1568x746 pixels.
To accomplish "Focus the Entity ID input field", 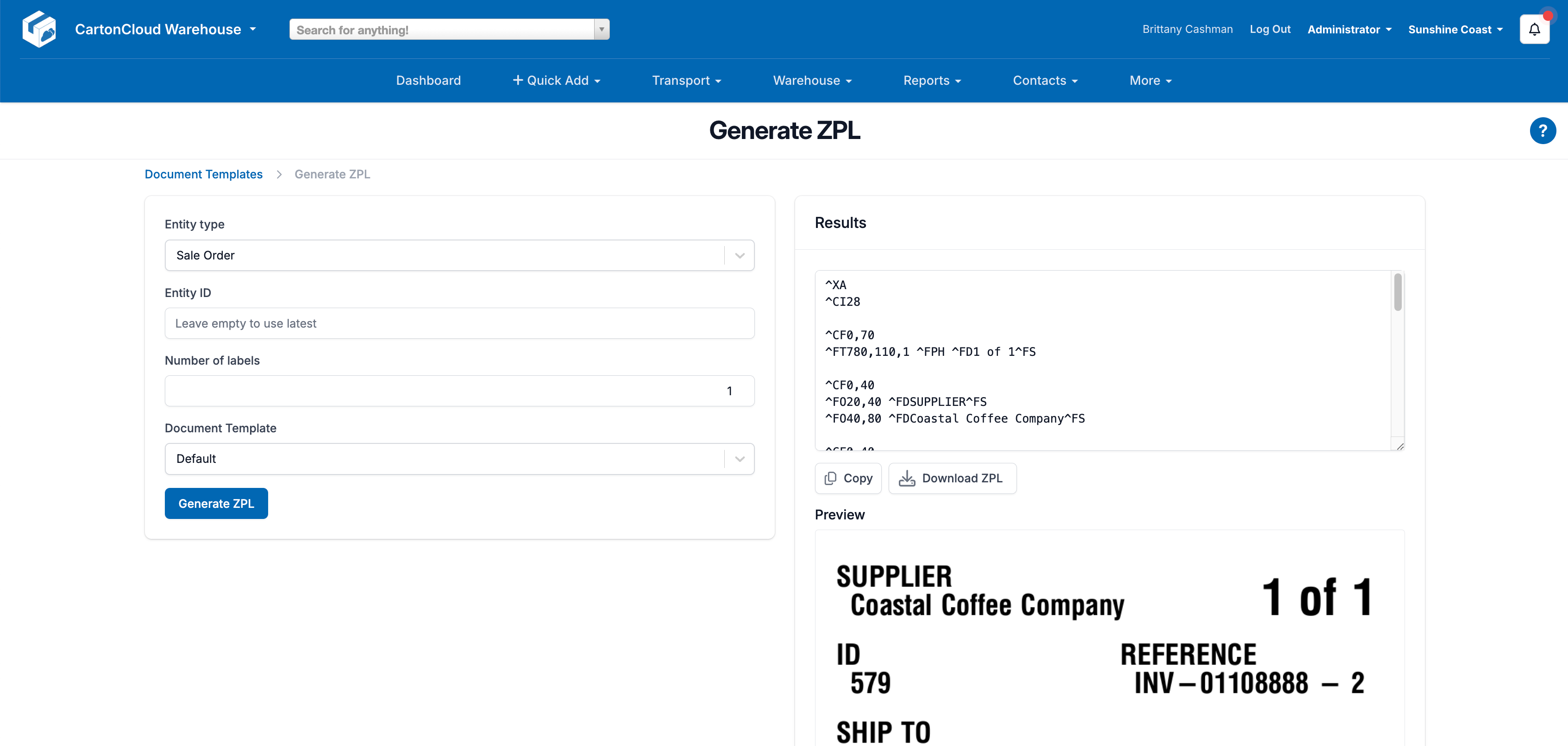I will point(459,323).
